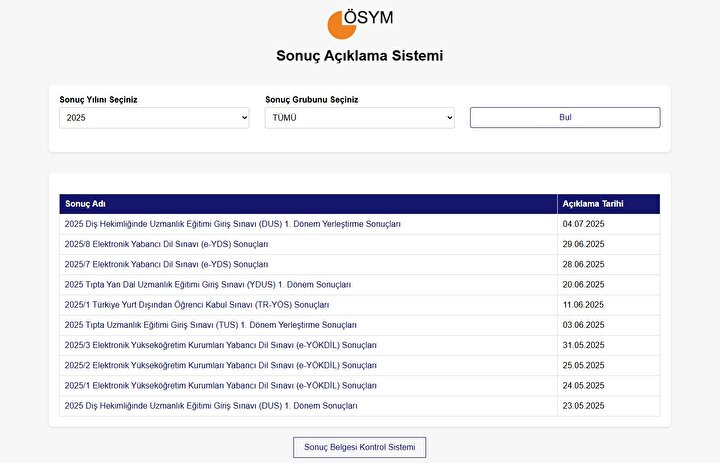The image size is (720, 463).
Task: Open the Sonuç Grubunu Seçiniz dropdown
Action: pyautogui.click(x=360, y=118)
